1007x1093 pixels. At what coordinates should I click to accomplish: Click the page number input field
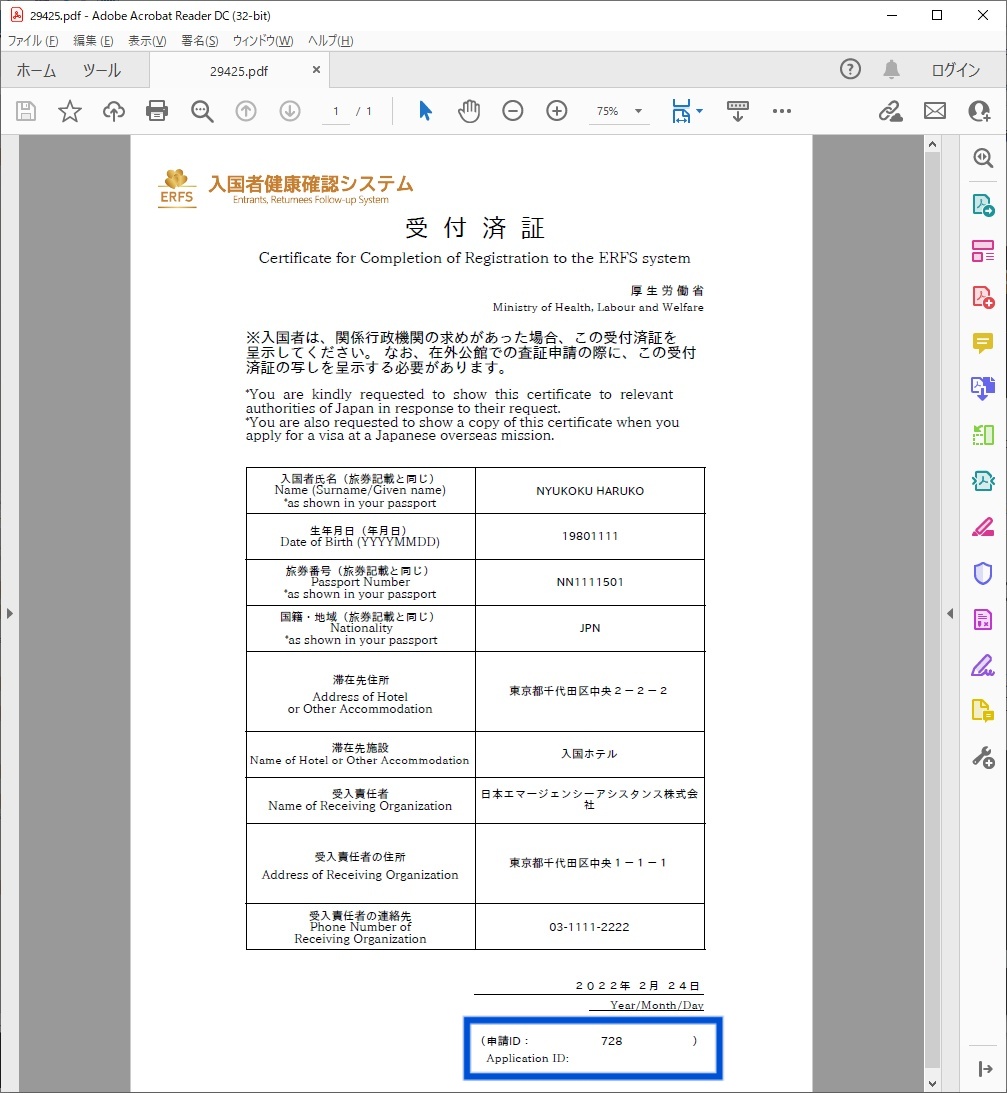(336, 111)
